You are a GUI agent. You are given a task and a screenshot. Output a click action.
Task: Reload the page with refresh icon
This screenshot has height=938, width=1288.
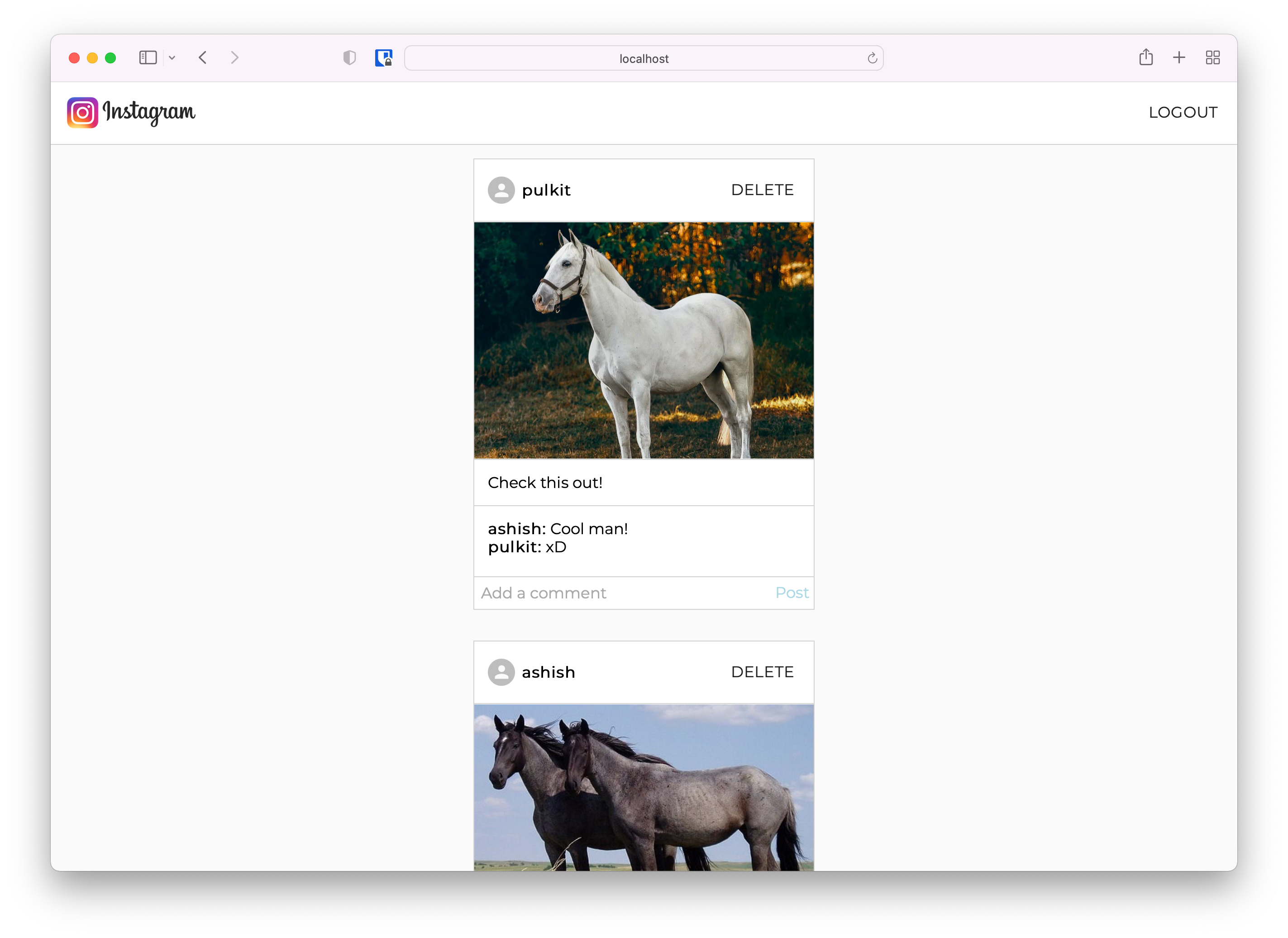(x=872, y=58)
